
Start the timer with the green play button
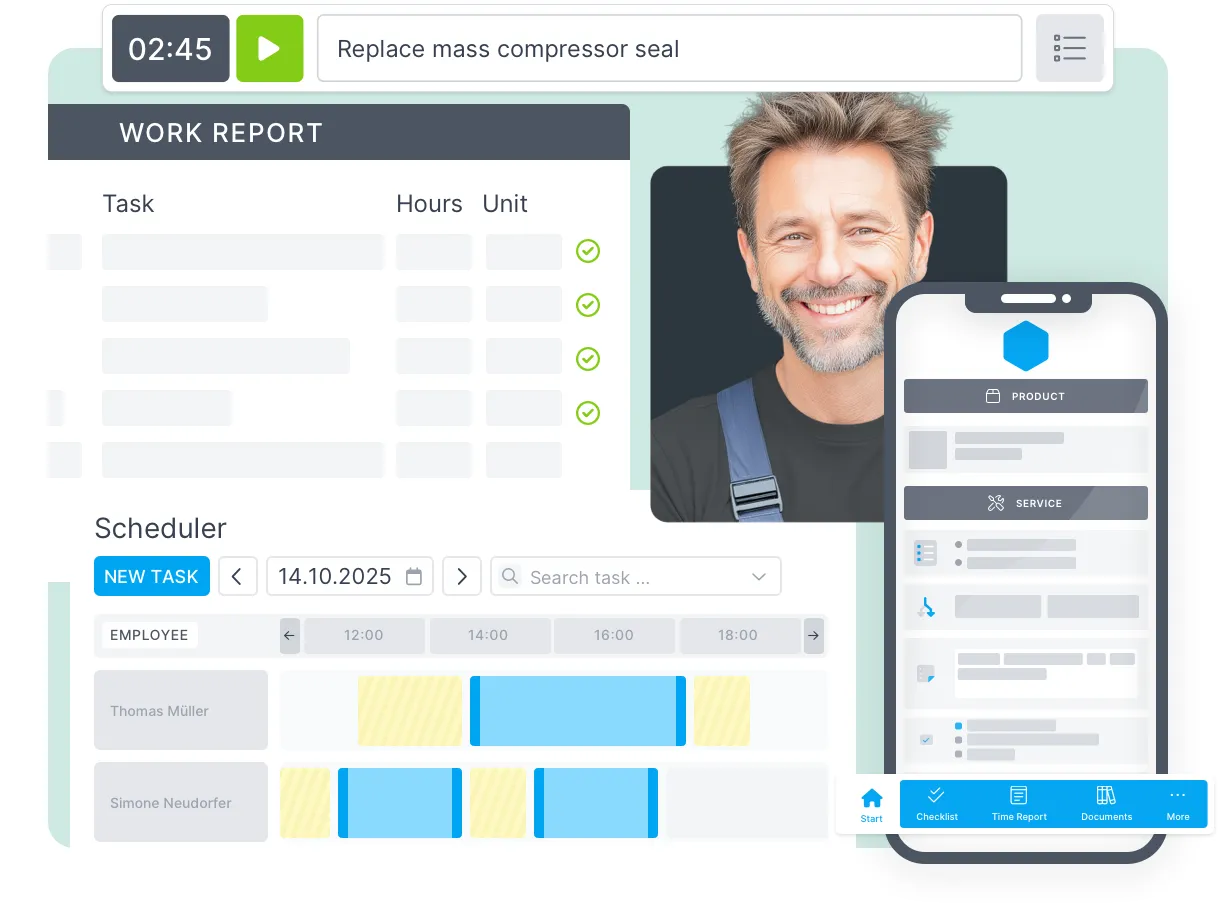[x=269, y=49]
